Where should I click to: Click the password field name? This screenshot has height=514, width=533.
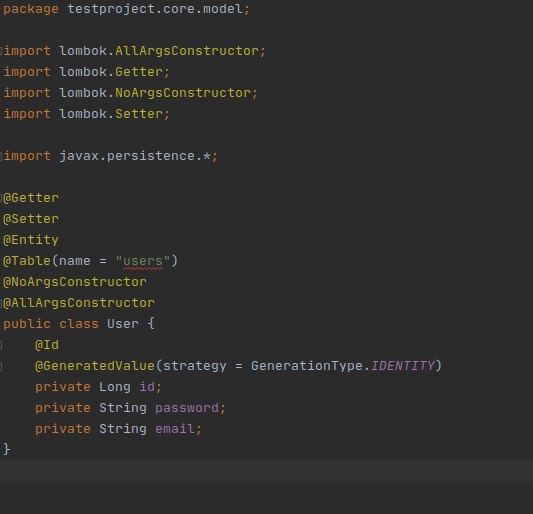187,408
